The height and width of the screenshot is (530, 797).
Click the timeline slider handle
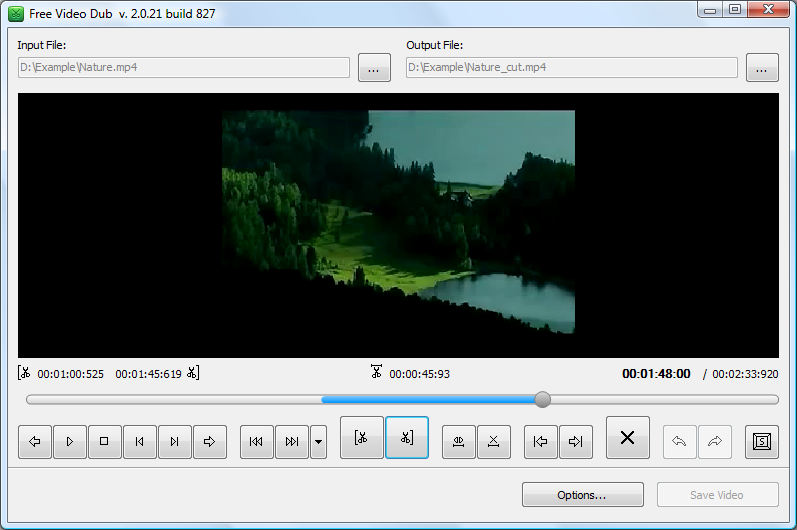[542, 399]
